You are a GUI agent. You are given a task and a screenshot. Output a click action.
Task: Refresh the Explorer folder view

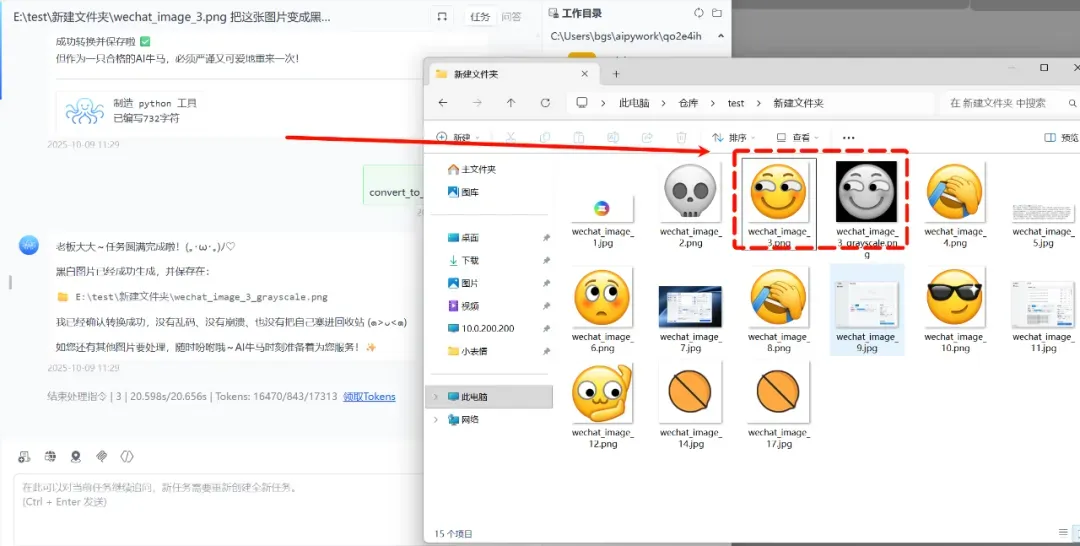click(x=545, y=103)
